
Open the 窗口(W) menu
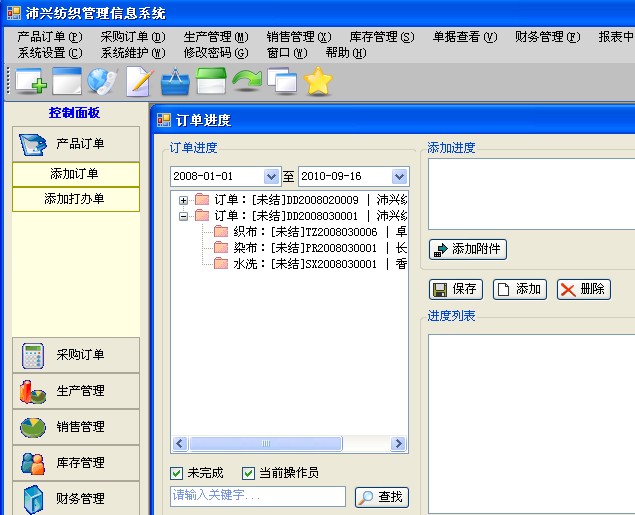tap(287, 53)
